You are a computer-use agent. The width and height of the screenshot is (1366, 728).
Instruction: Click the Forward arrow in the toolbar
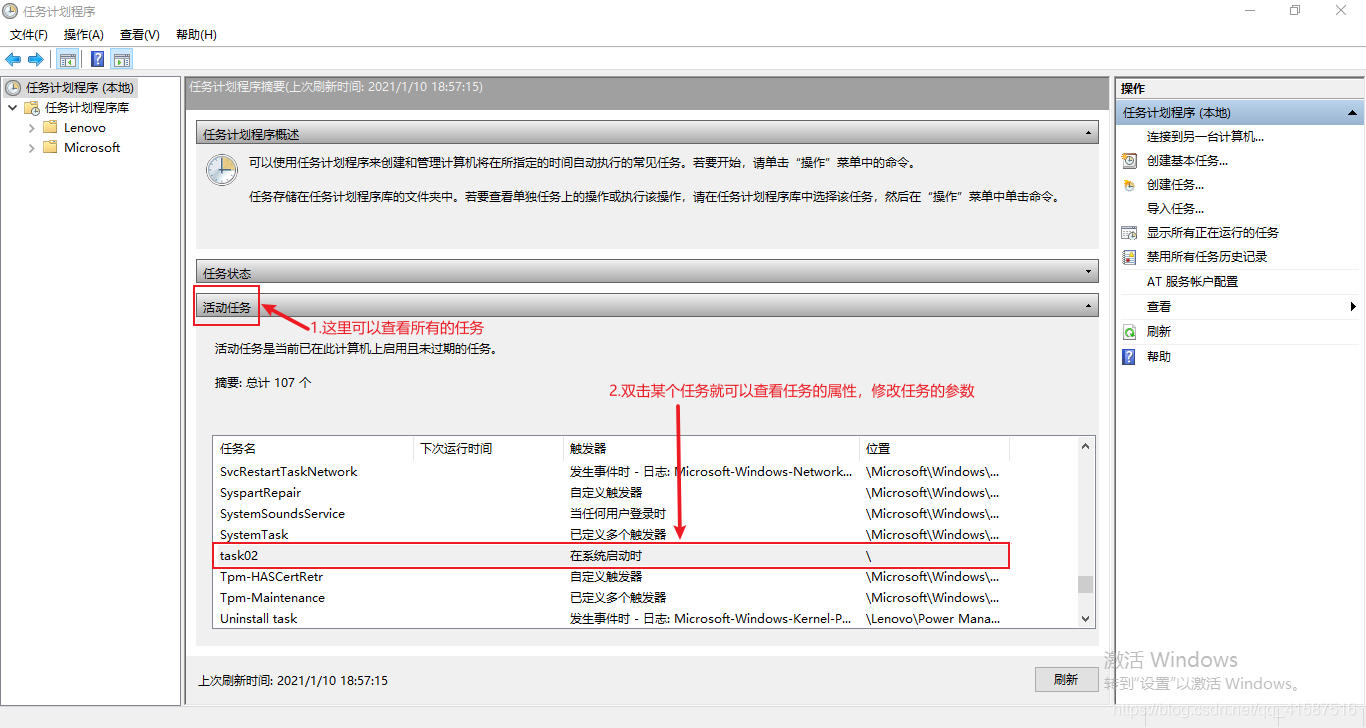[36, 59]
